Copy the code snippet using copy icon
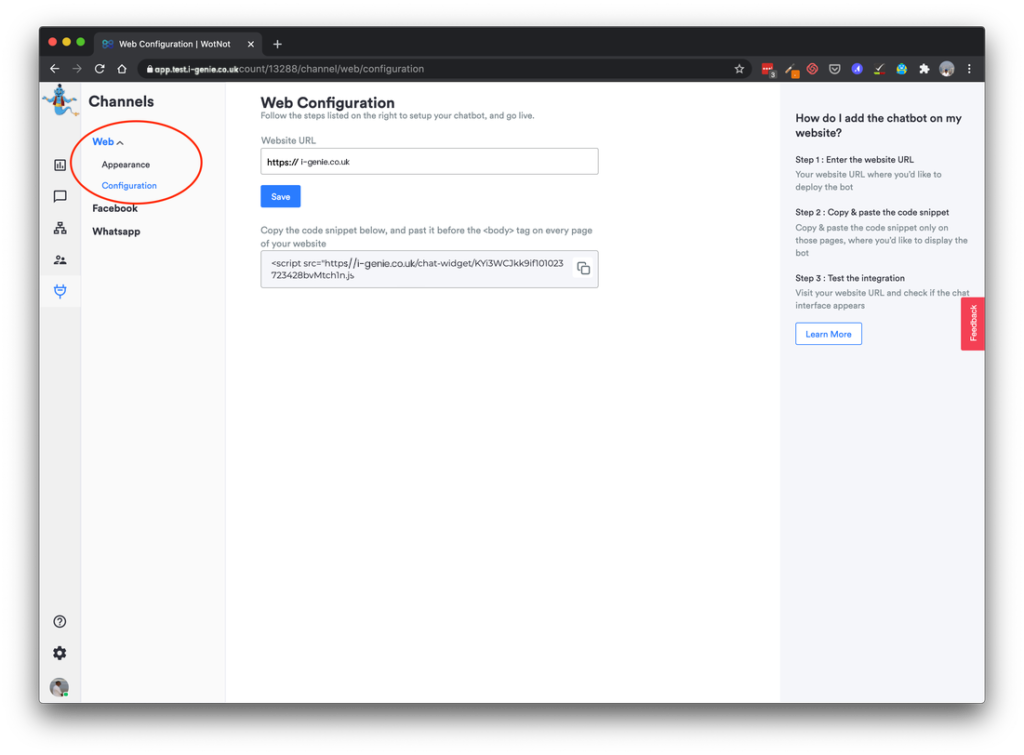1024x755 pixels. coord(583,269)
